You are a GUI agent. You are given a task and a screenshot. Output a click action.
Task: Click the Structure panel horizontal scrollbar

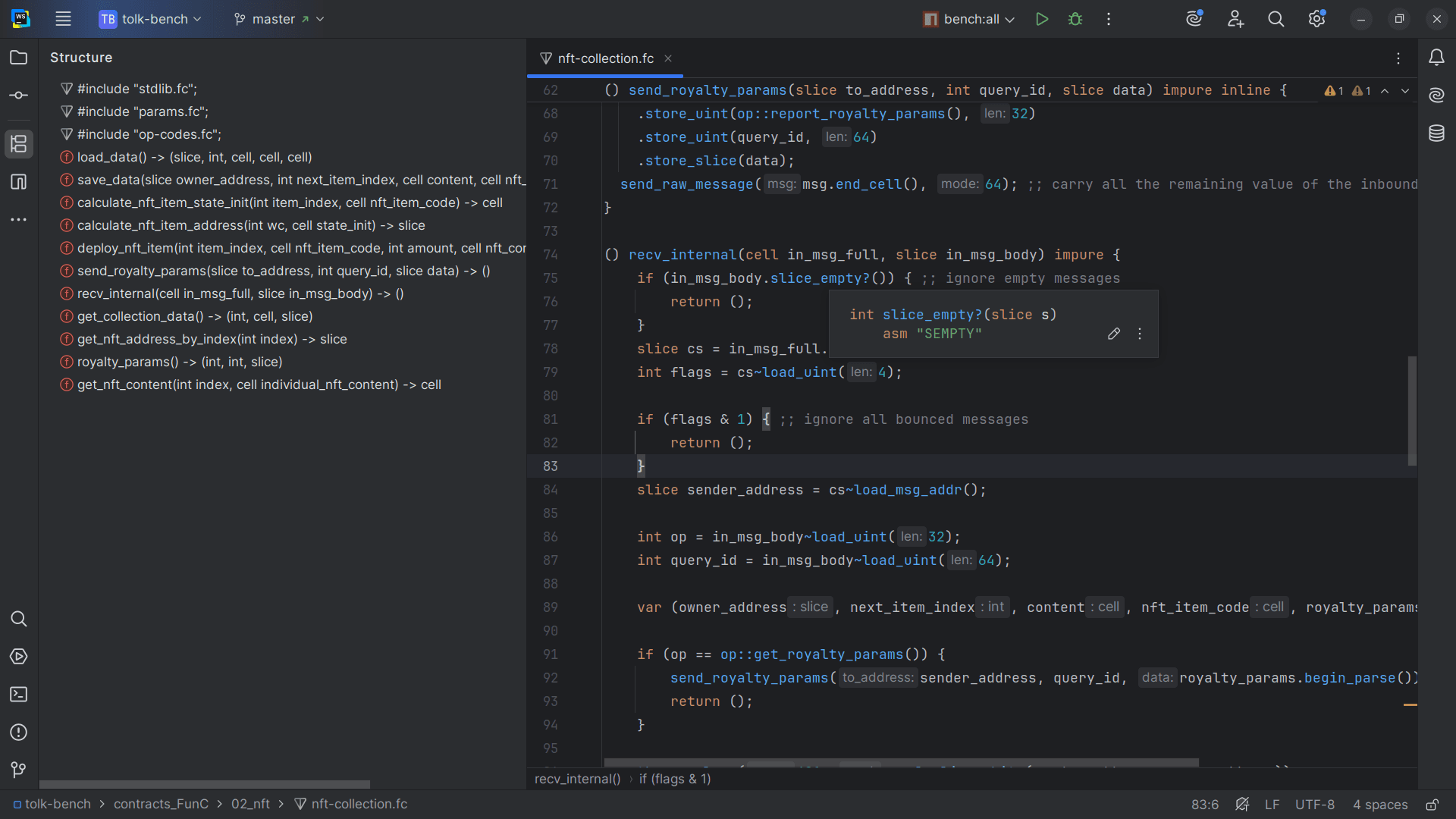[x=205, y=784]
